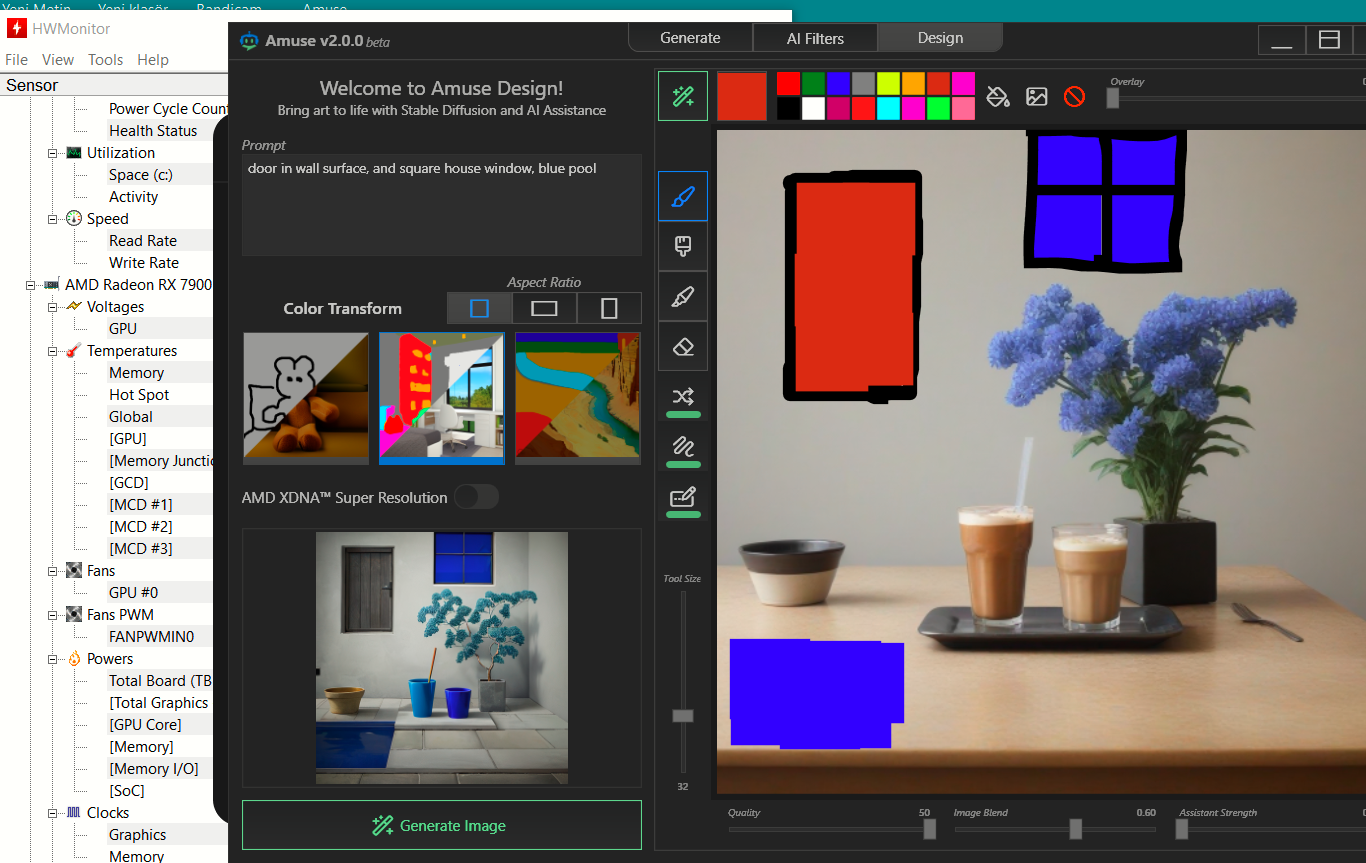Click the Amuse robot logo icon

(x=249, y=41)
